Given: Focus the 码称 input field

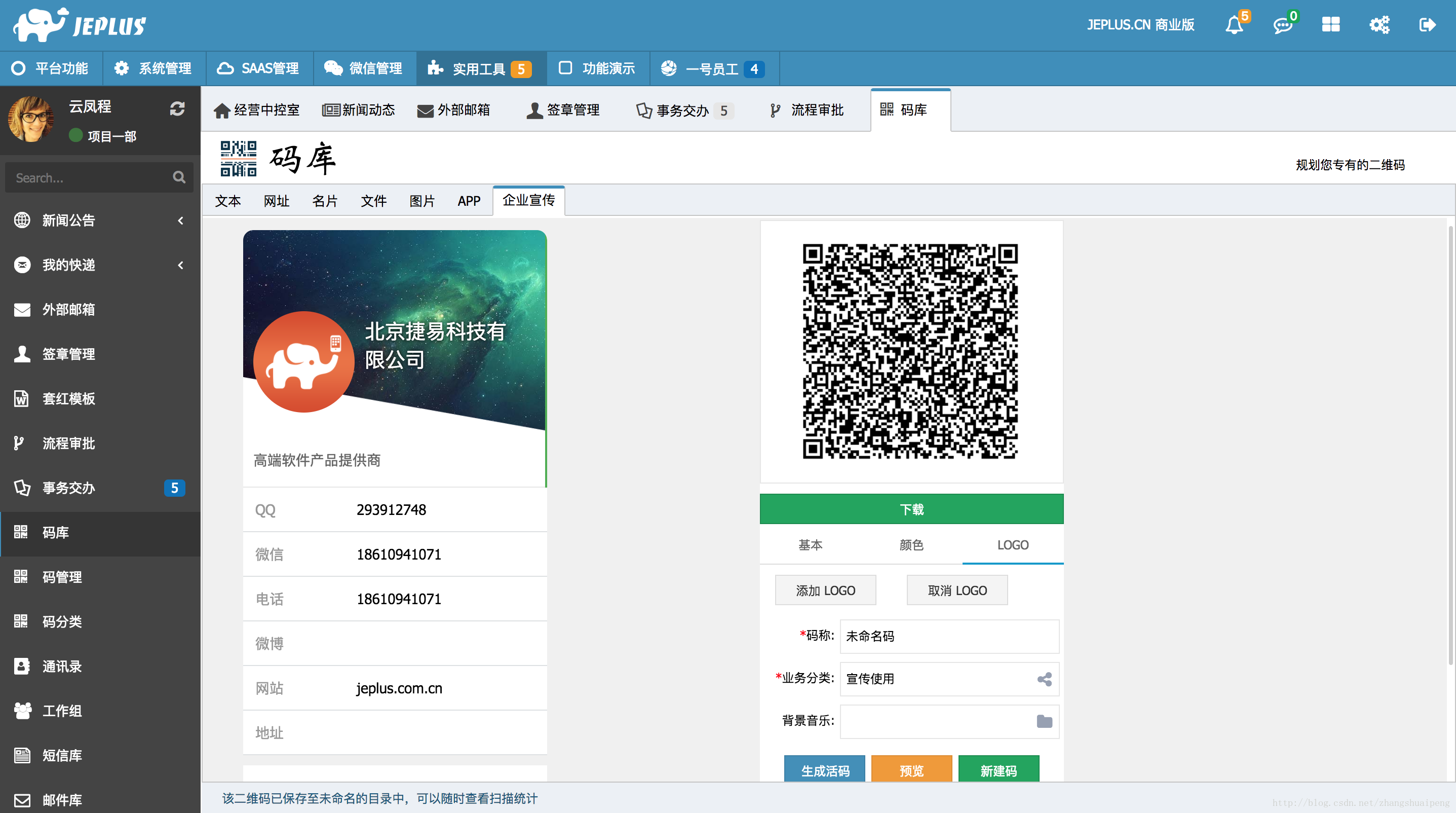Looking at the screenshot, I should [949, 637].
